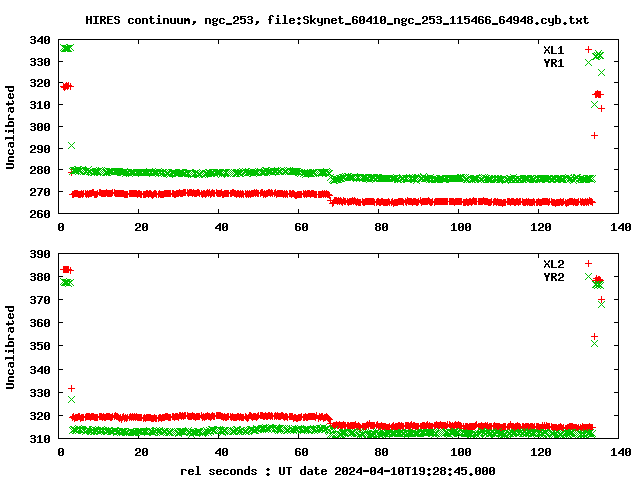Click the XL2 legend label
640x480 pixels.
[553, 264]
